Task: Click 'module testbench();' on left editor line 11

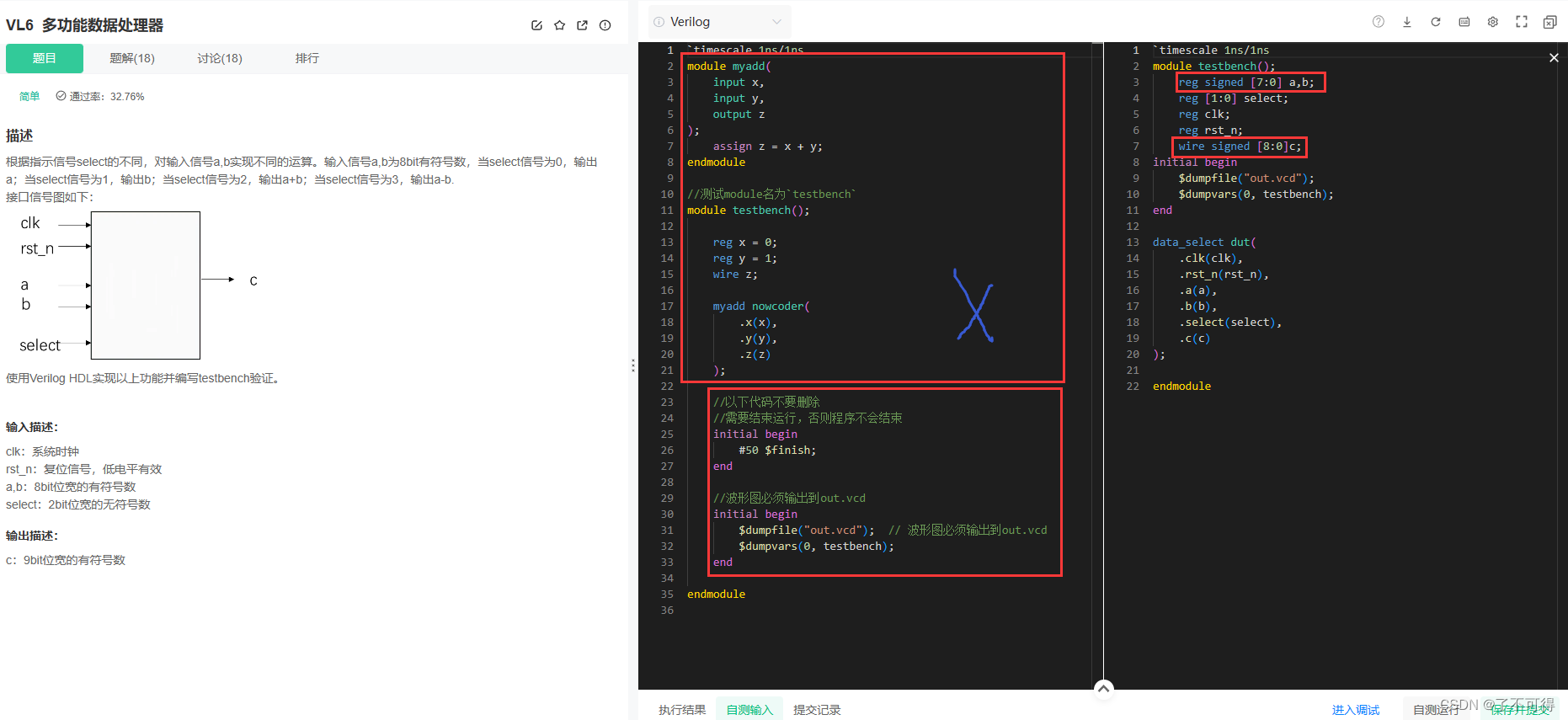Action: [748, 211]
